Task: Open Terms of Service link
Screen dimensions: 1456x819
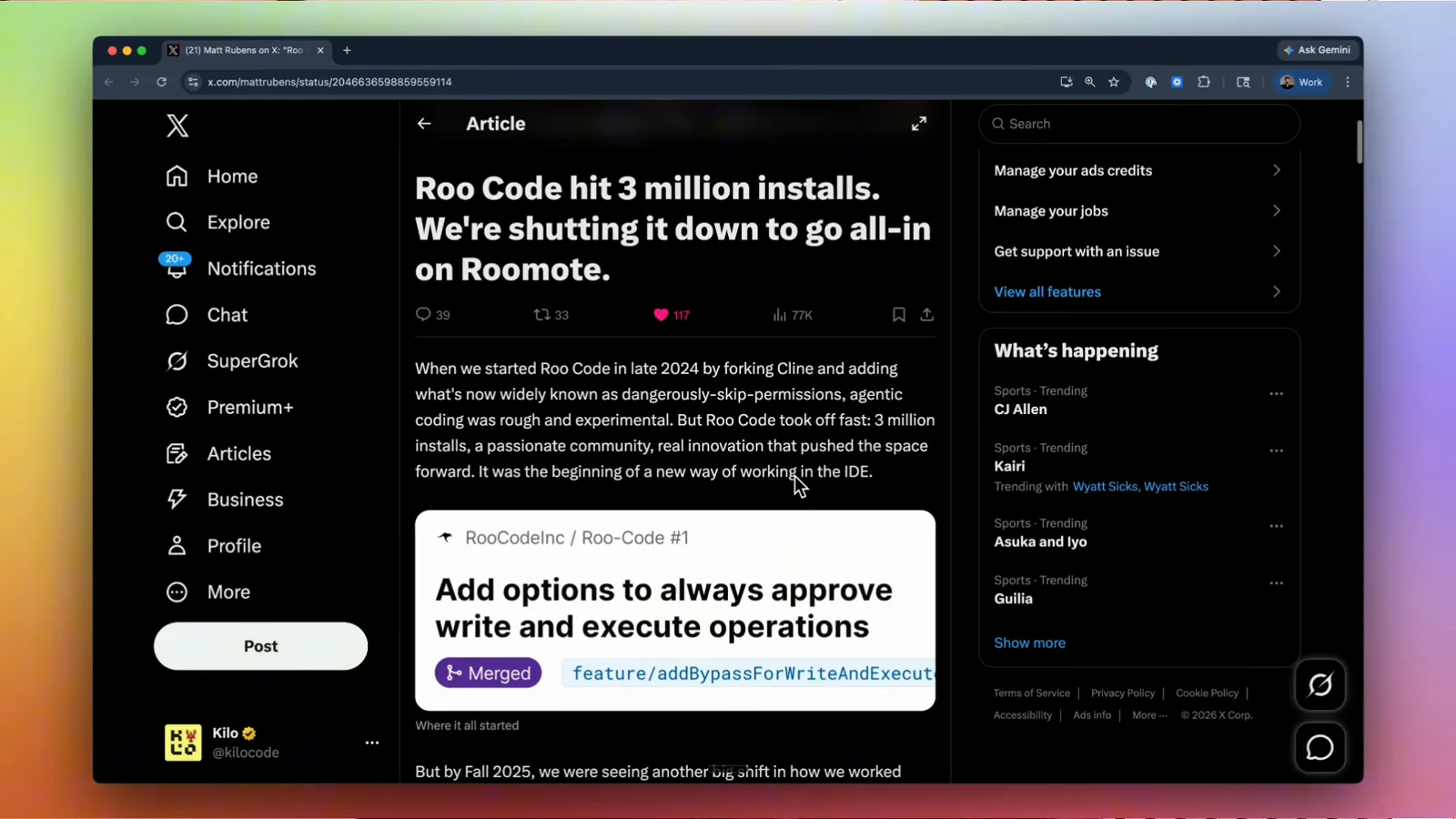Action: coord(1031,693)
